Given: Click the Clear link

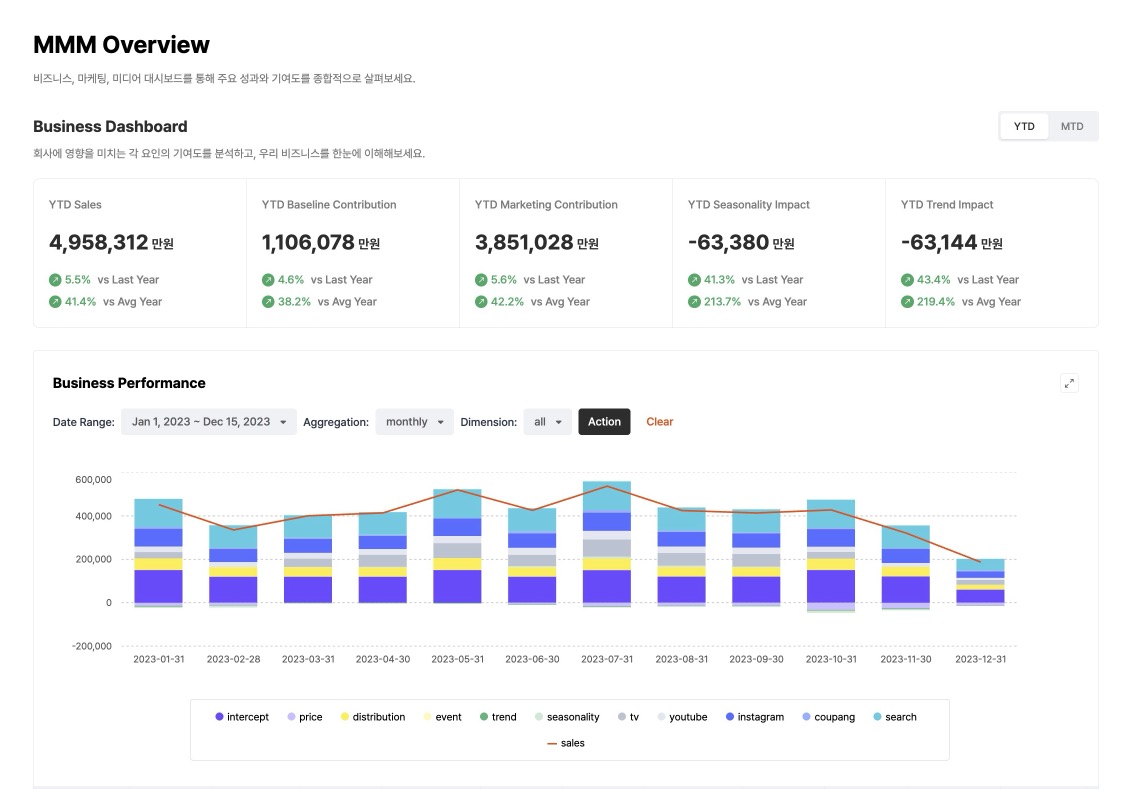Looking at the screenshot, I should (x=659, y=422).
